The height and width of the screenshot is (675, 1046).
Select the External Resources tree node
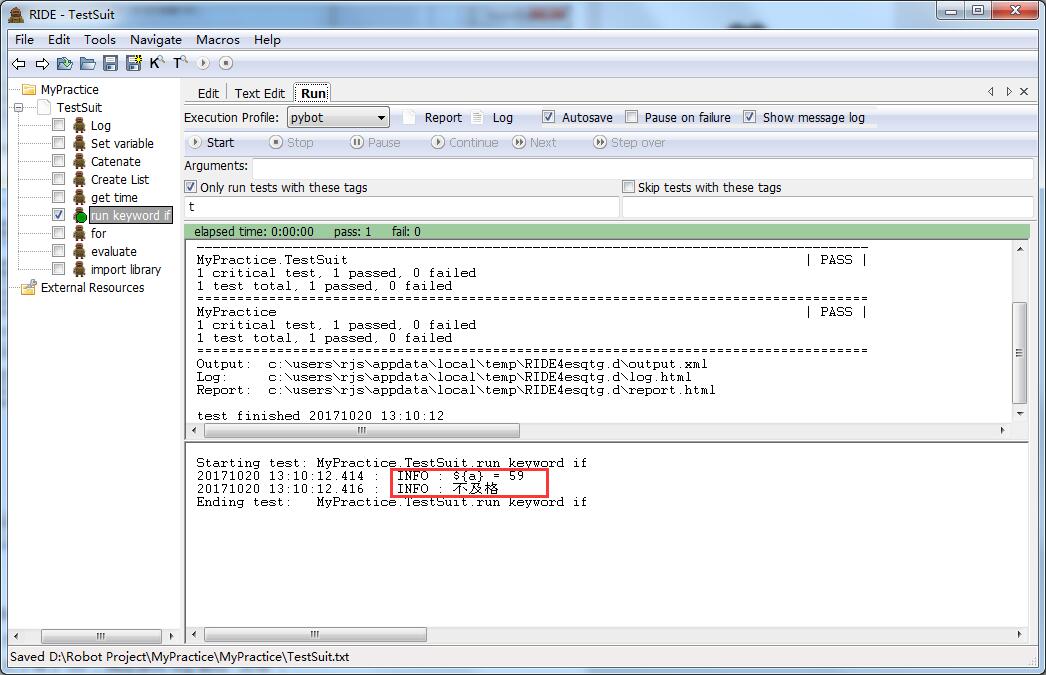(92, 288)
